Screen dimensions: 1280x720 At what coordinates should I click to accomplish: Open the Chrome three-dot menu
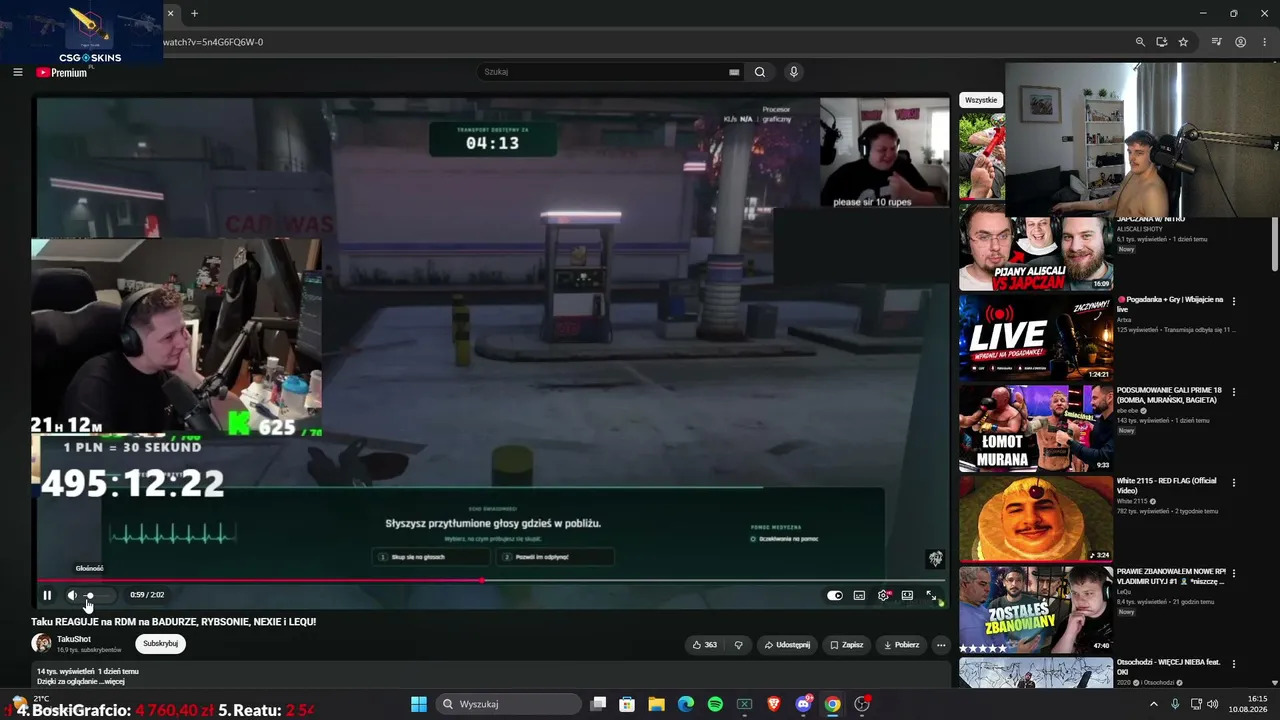tap(1264, 42)
